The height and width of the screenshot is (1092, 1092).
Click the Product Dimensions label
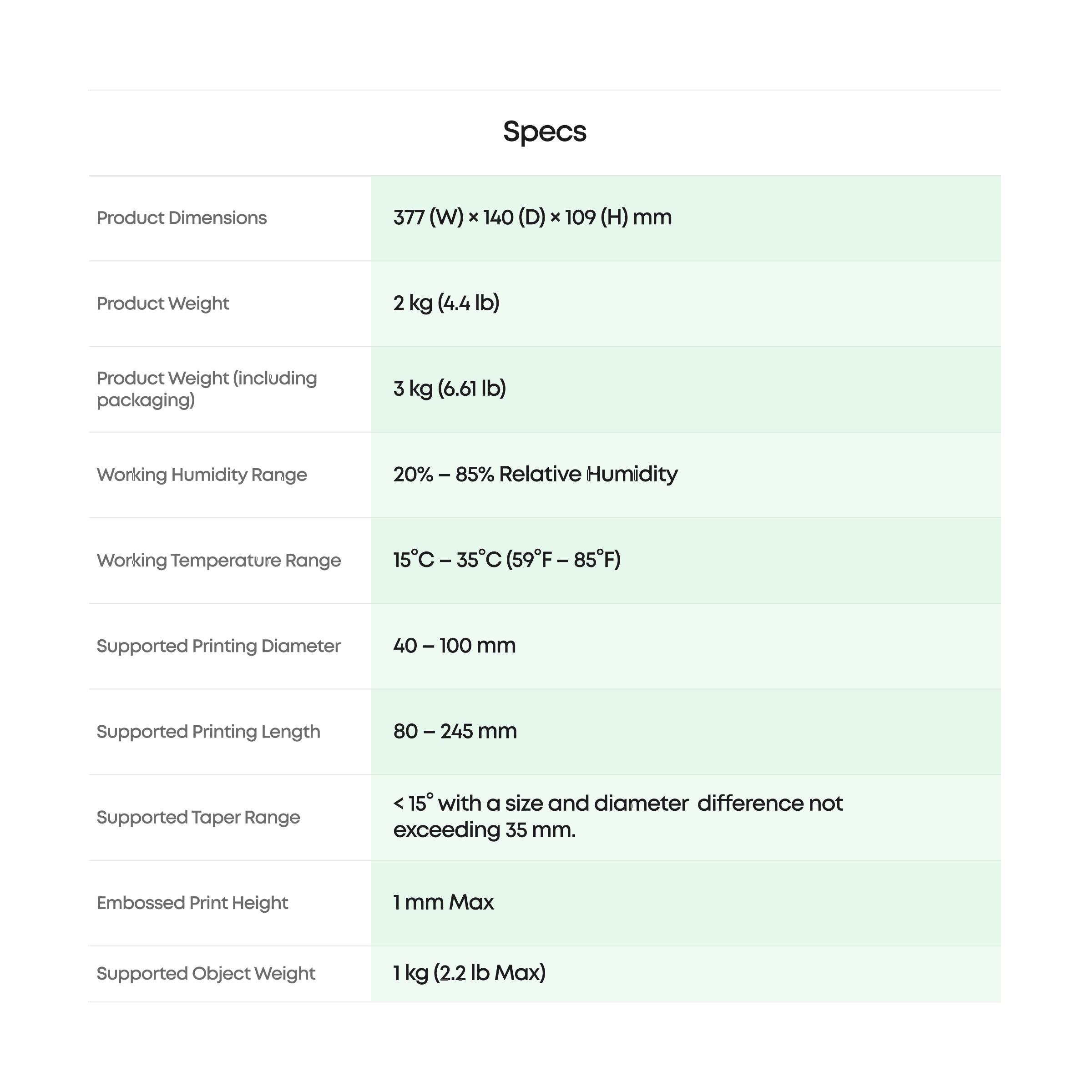[x=182, y=218]
